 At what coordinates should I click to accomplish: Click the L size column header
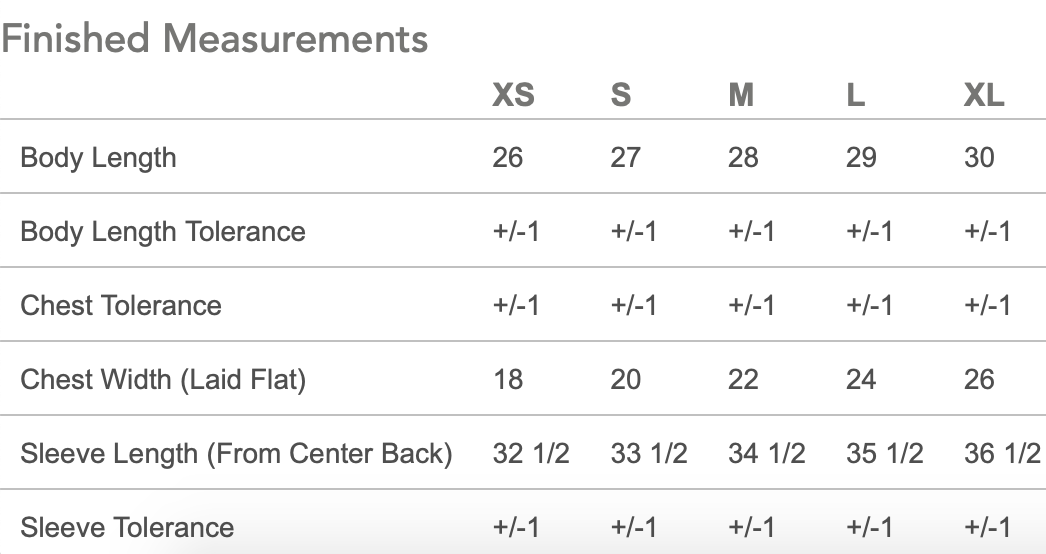[855, 95]
